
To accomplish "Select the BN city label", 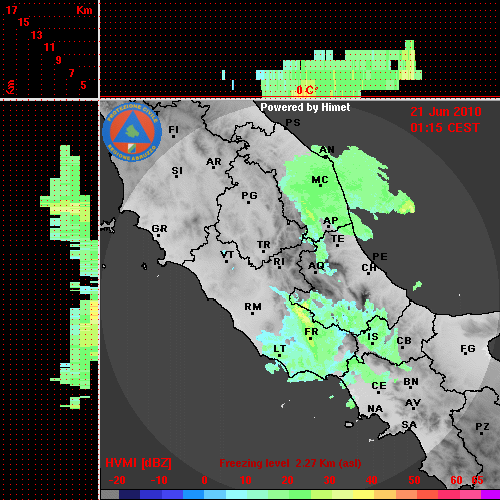I will 411,382.
